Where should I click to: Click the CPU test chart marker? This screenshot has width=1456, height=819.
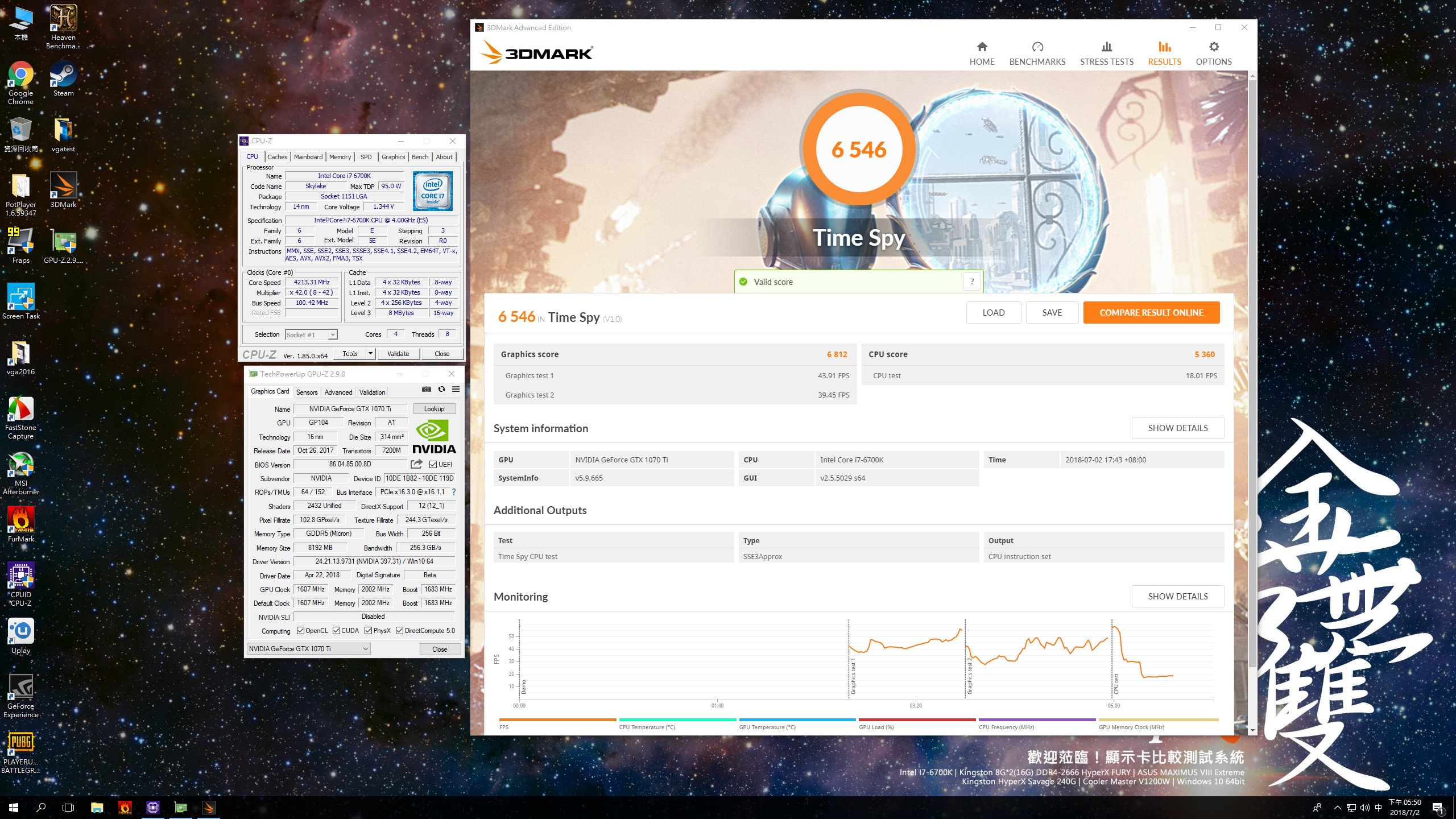click(1116, 684)
